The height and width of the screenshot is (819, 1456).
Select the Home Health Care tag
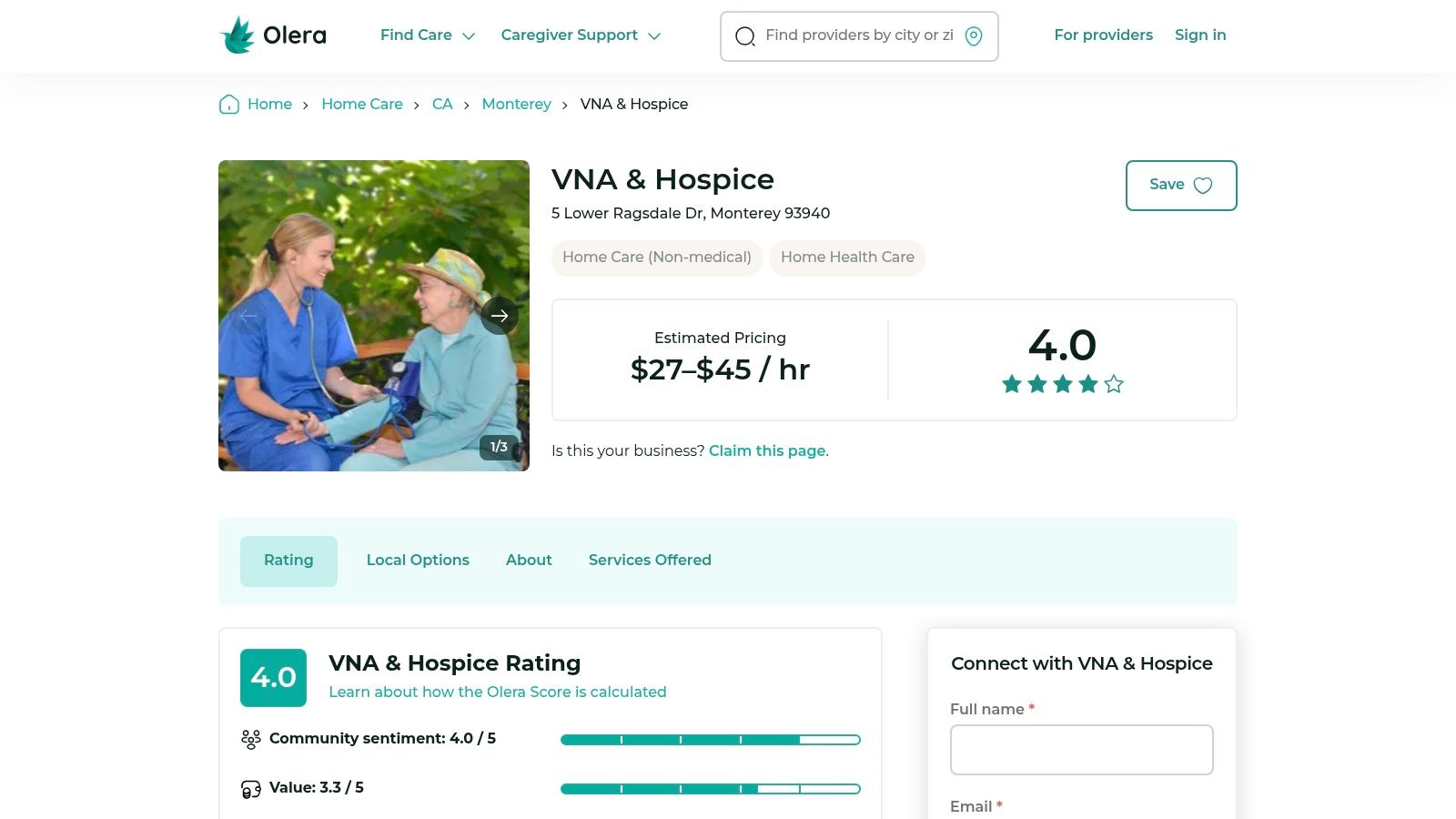click(847, 258)
